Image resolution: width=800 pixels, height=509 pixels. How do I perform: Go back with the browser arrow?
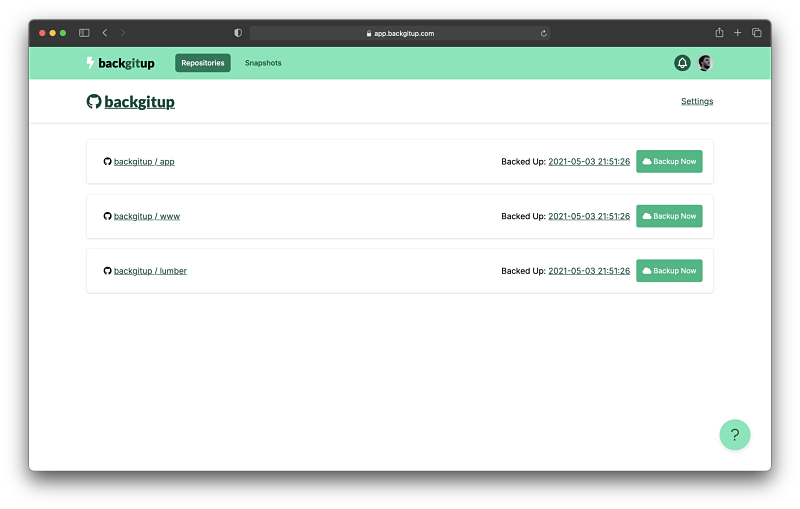[x=105, y=33]
